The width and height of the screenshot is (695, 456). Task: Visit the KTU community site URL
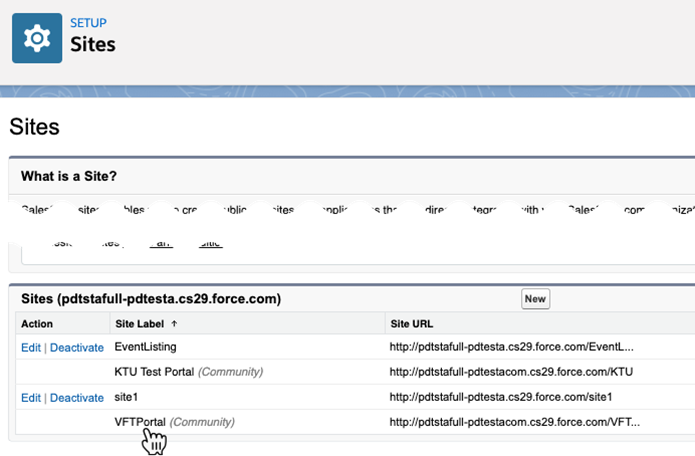coord(513,372)
